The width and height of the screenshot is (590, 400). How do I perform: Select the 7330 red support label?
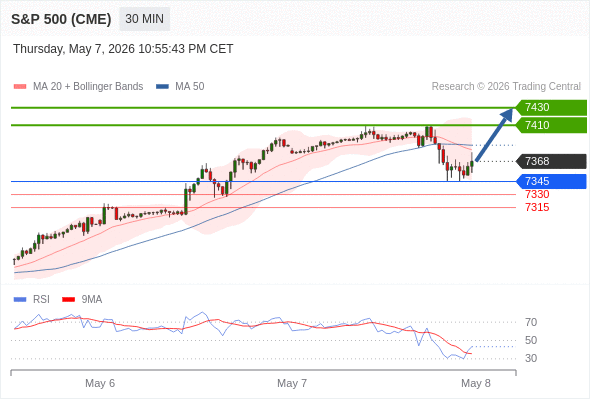pyautogui.click(x=537, y=194)
